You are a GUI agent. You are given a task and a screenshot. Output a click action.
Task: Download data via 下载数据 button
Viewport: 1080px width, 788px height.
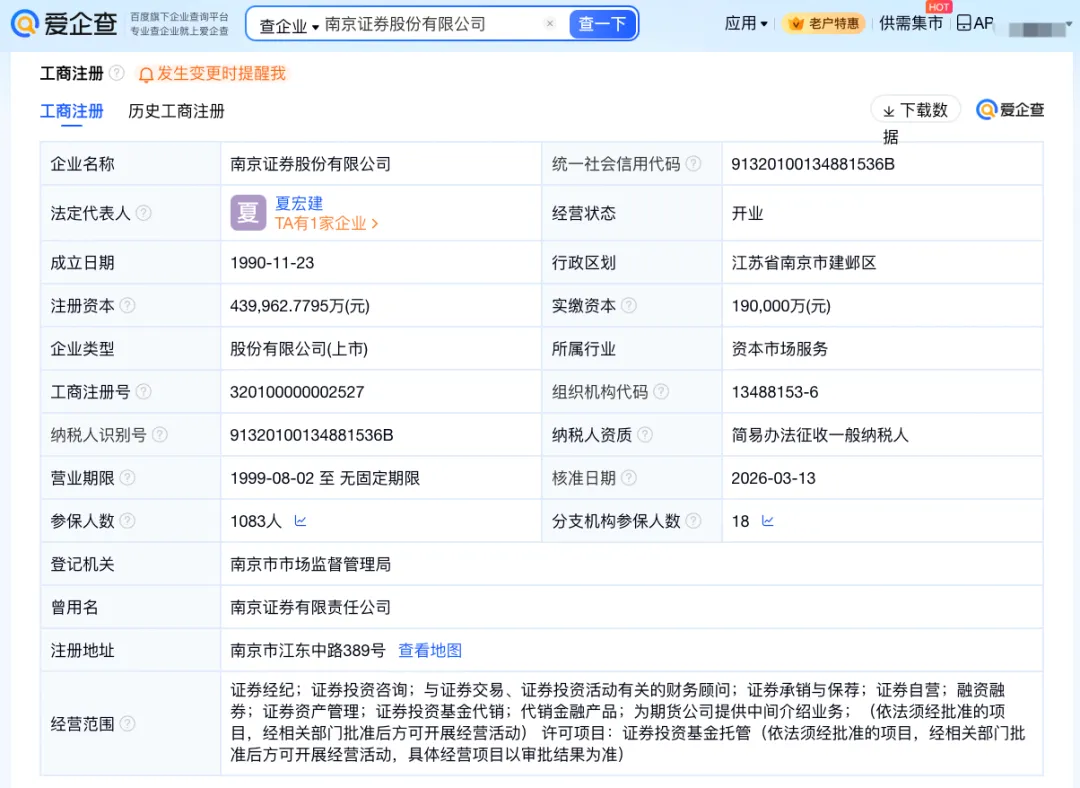[x=916, y=110]
